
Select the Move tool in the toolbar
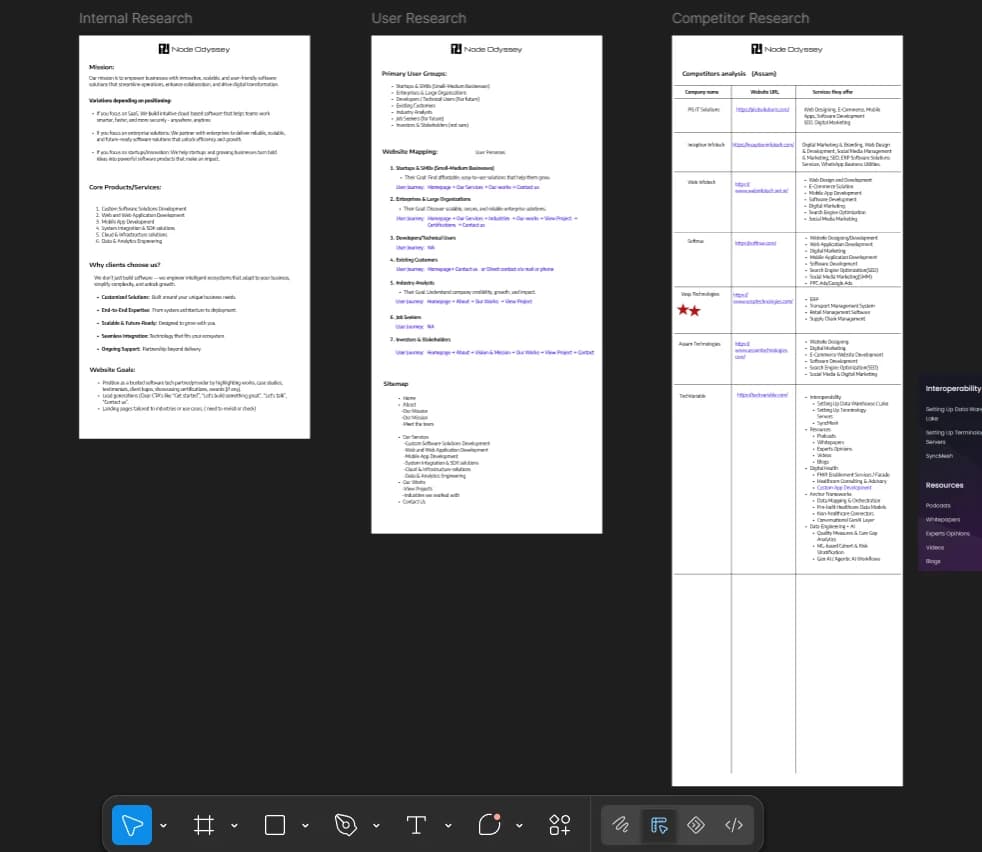tap(132, 824)
